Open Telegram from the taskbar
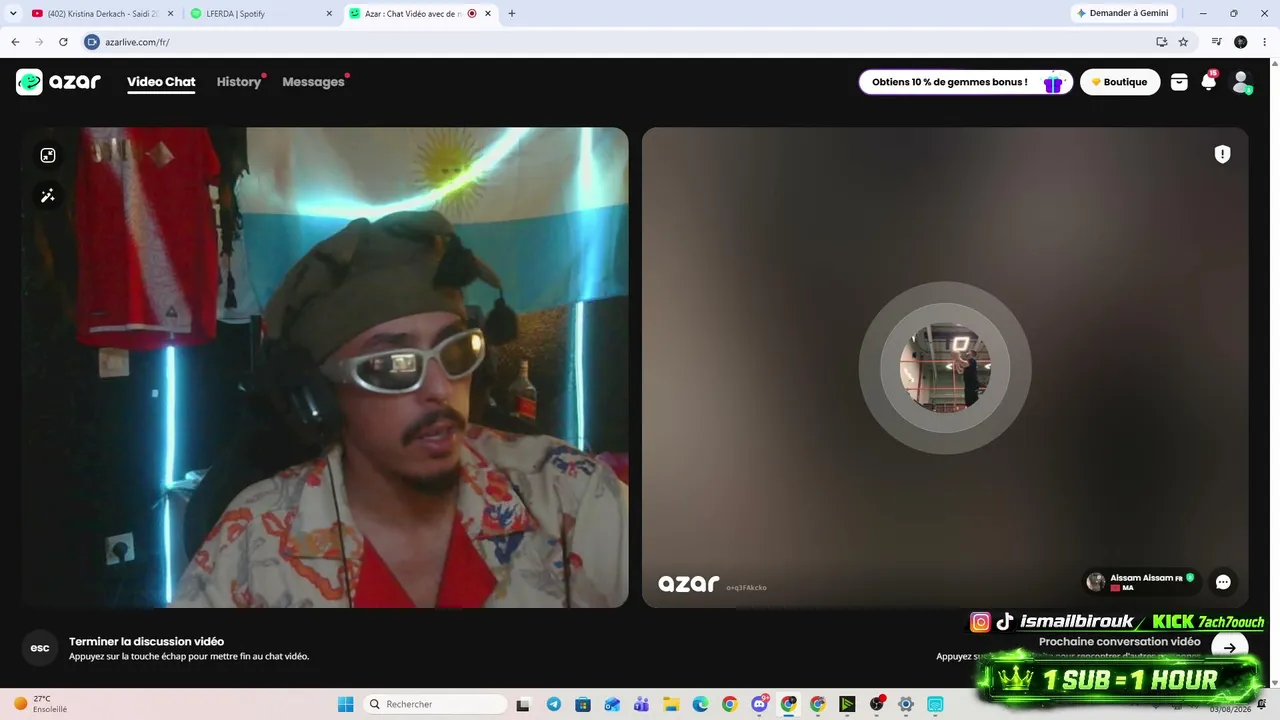Screen dimensions: 1280x720 point(554,704)
